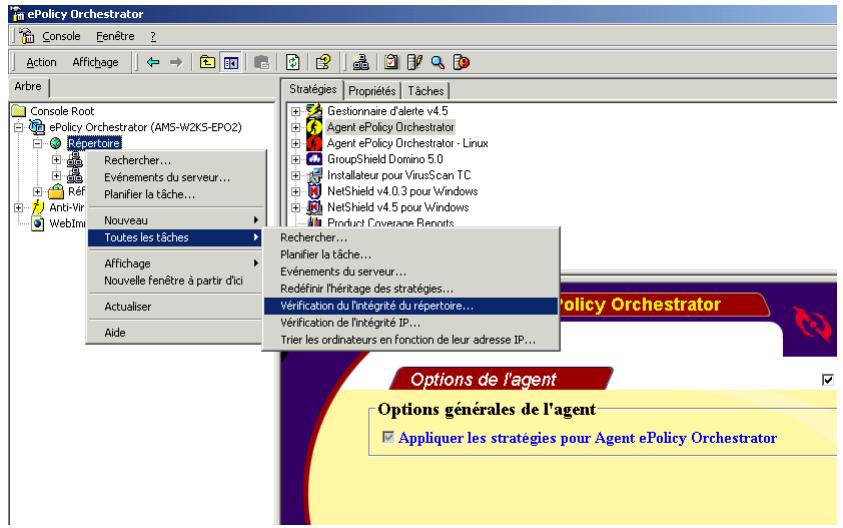
Task: Click the GroupShield Domino 5.0 icon
Action: pyautogui.click(x=314, y=159)
